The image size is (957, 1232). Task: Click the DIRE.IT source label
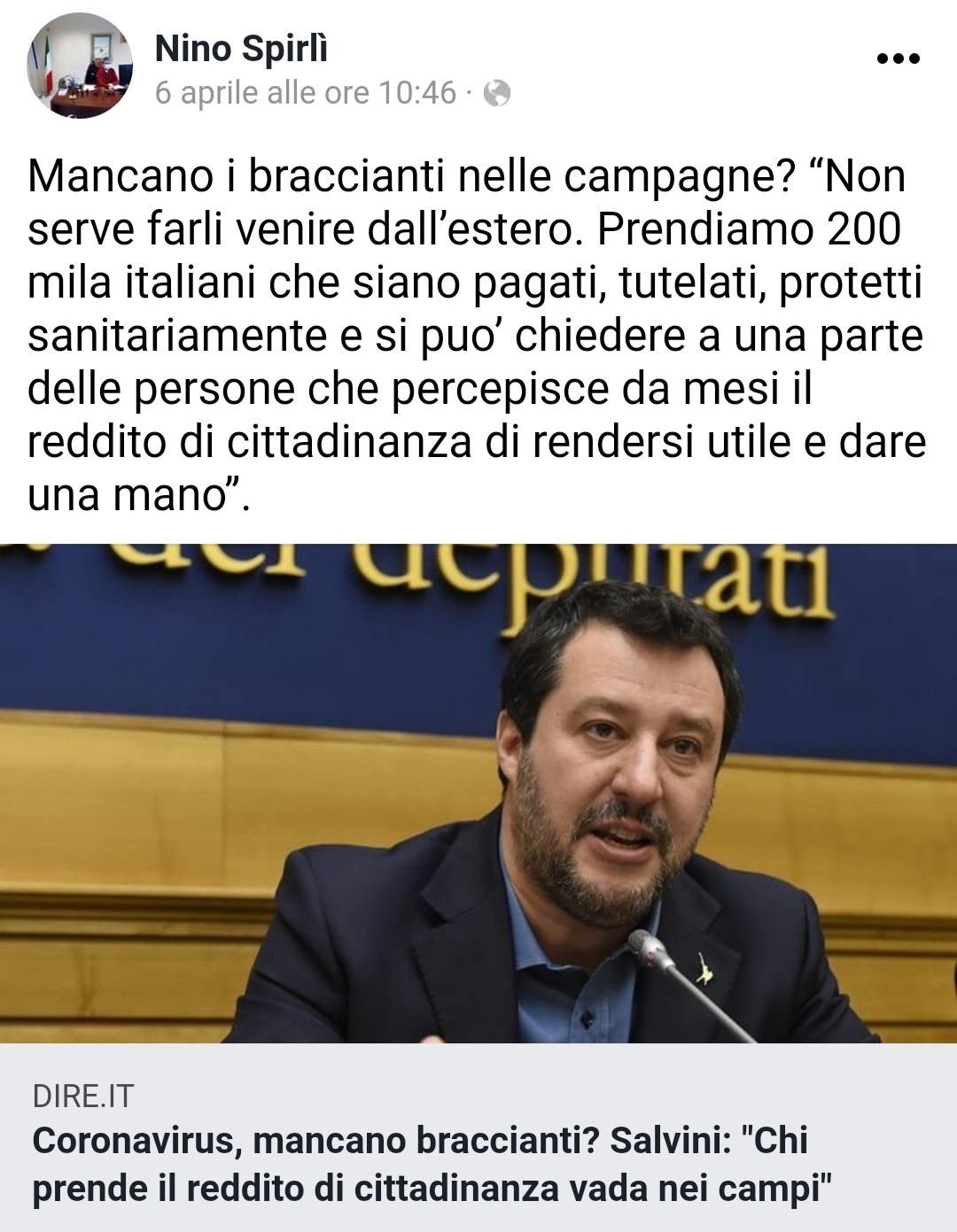click(x=82, y=1096)
